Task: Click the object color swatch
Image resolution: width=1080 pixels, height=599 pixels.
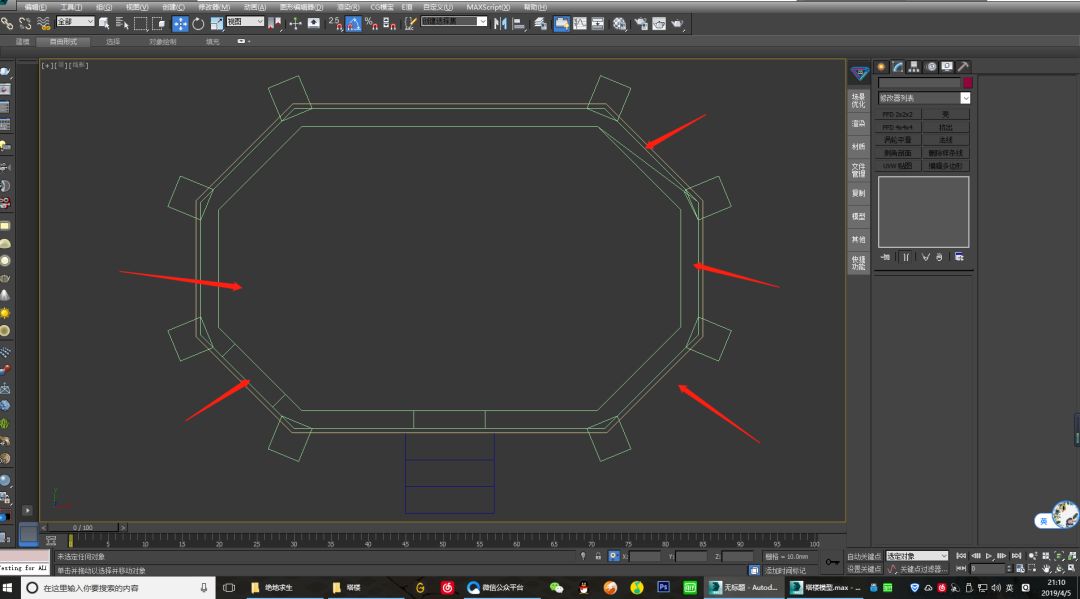Action: (x=967, y=83)
